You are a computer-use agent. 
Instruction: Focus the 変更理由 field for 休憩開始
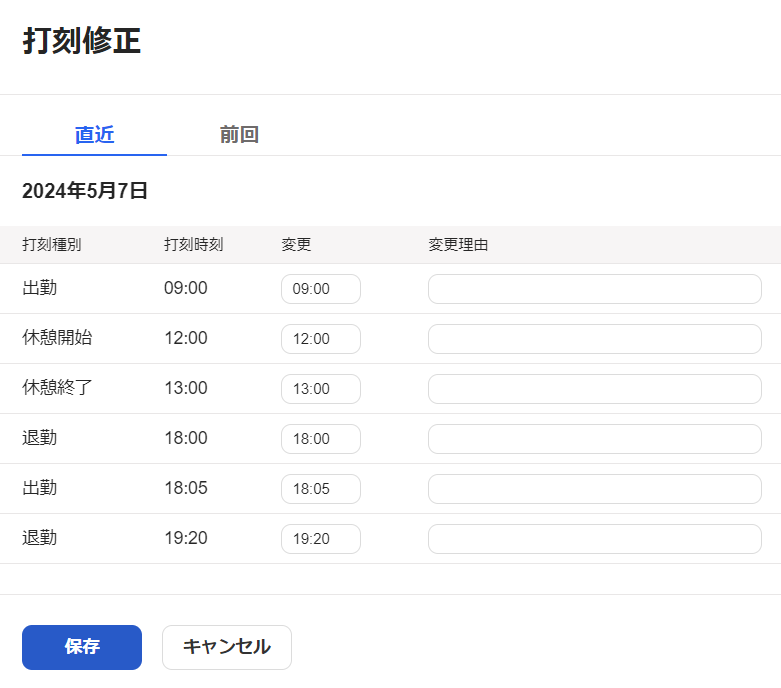click(x=594, y=339)
